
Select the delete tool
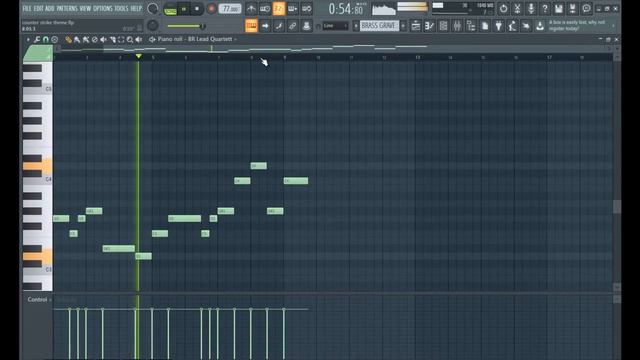click(x=95, y=40)
